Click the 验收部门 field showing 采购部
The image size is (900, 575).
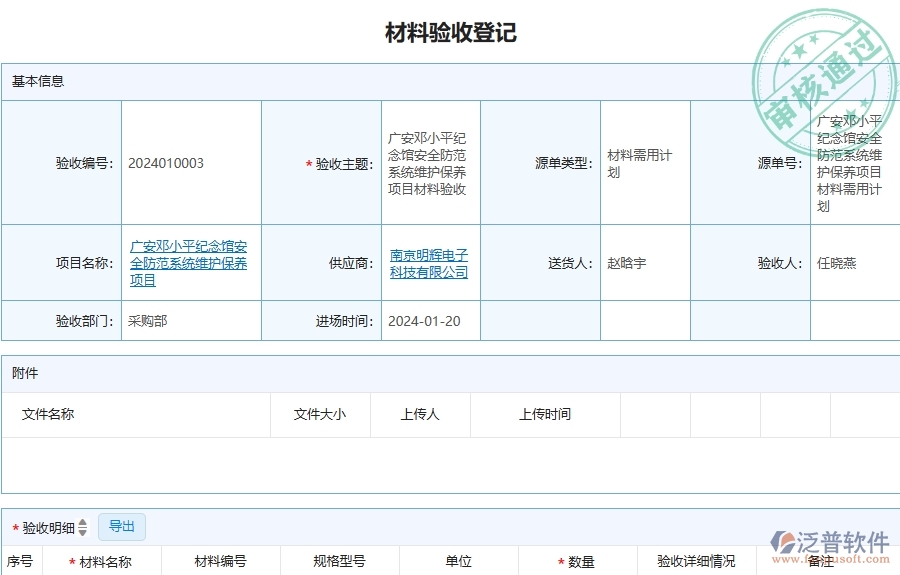coord(148,321)
